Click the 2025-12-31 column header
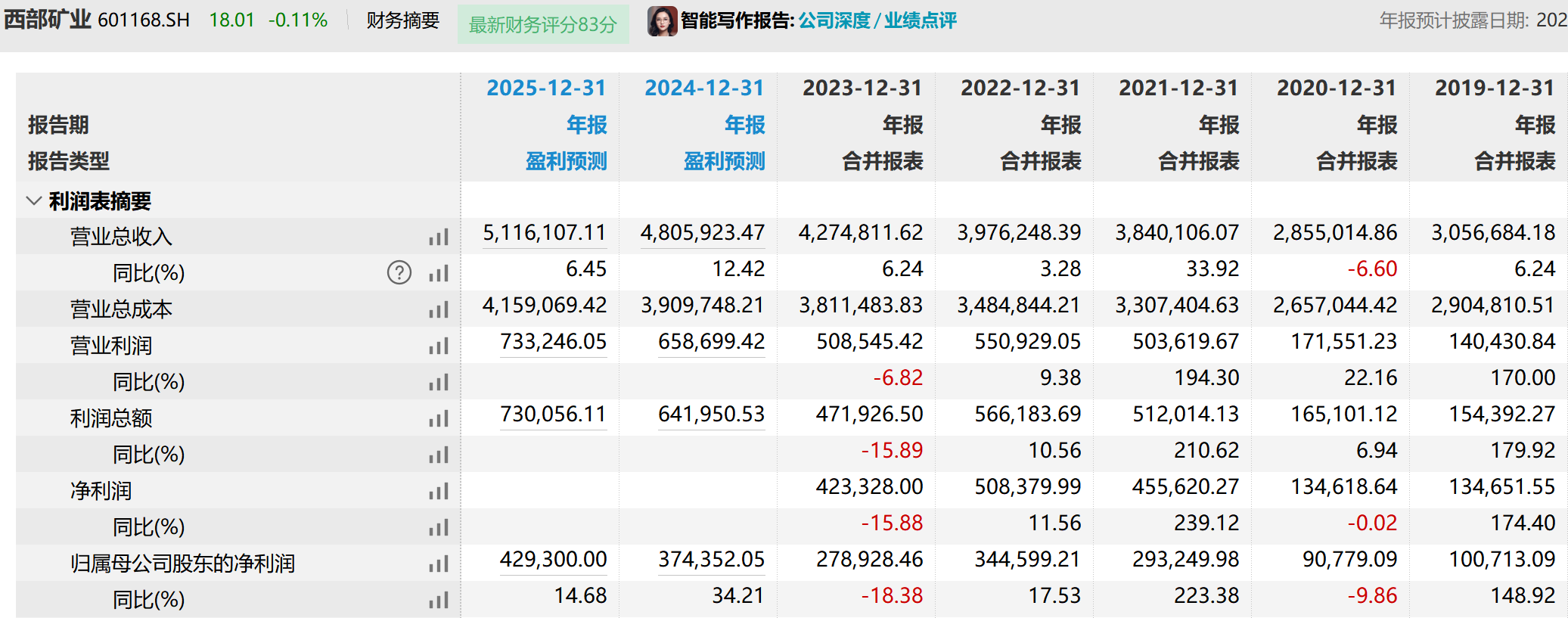The height and width of the screenshot is (618, 1568). (546, 88)
